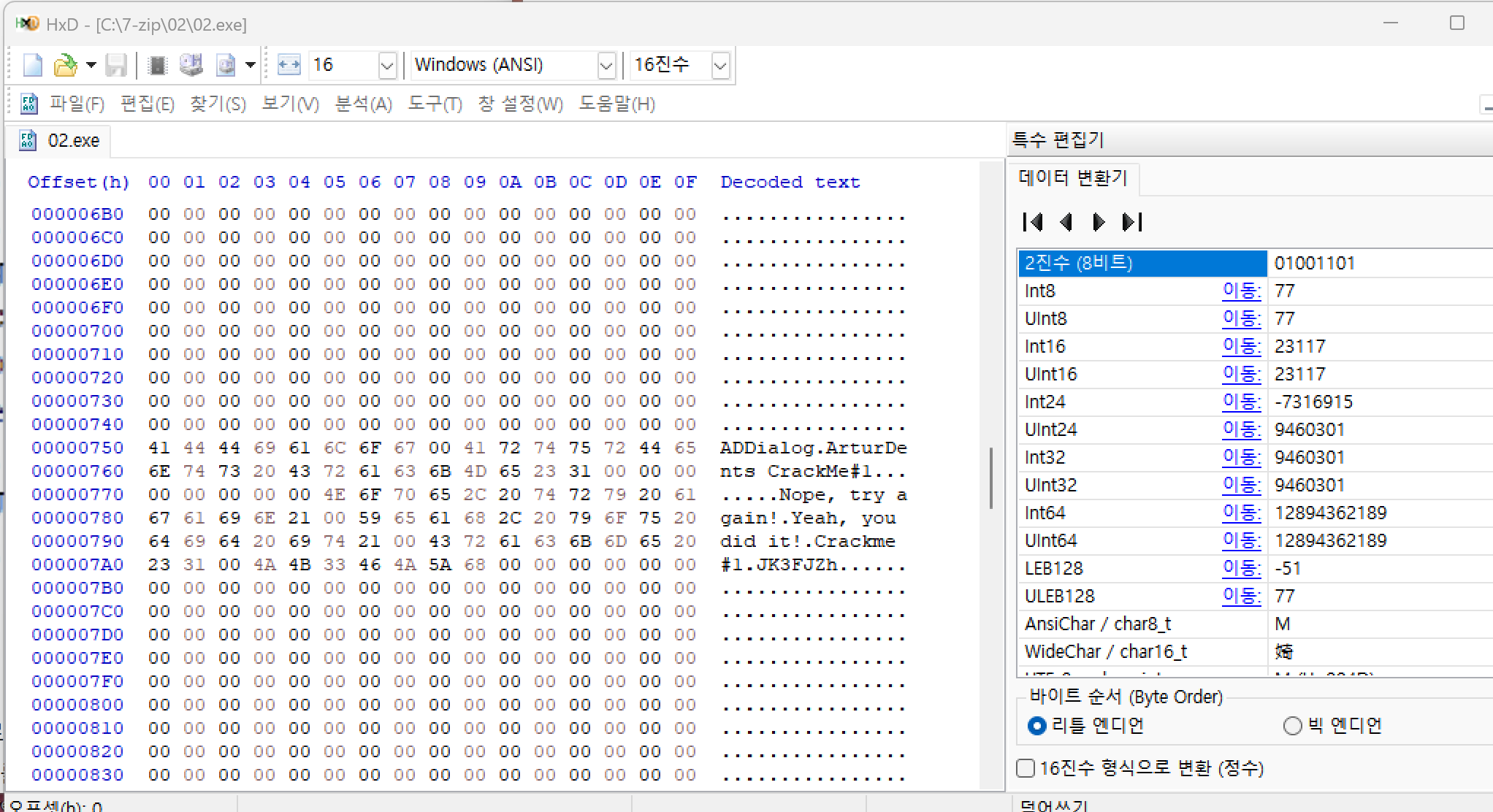The width and height of the screenshot is (1493, 812).
Task: Click the 이동 link next to Int32
Action: coord(1241,458)
